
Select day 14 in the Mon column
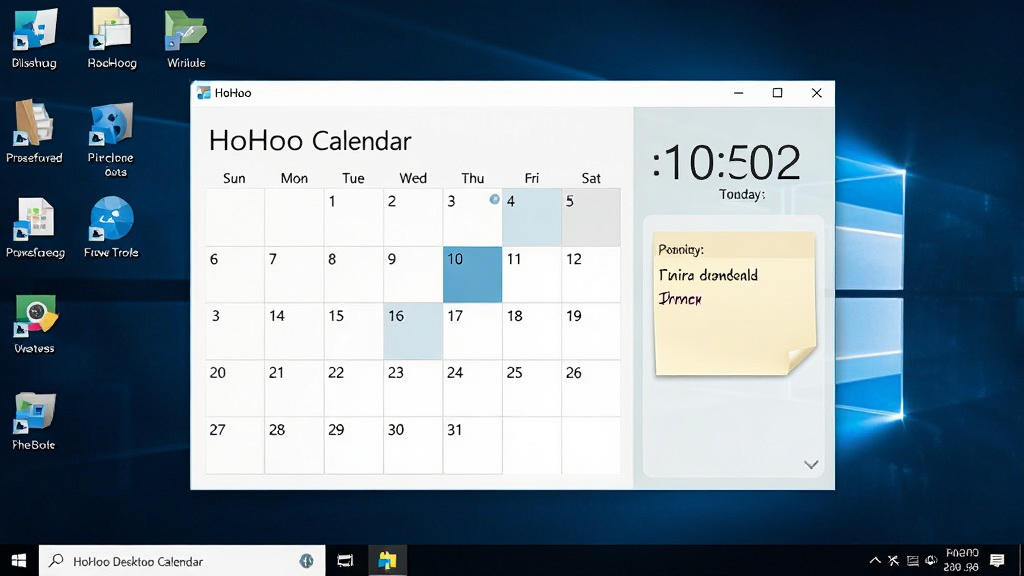click(294, 330)
